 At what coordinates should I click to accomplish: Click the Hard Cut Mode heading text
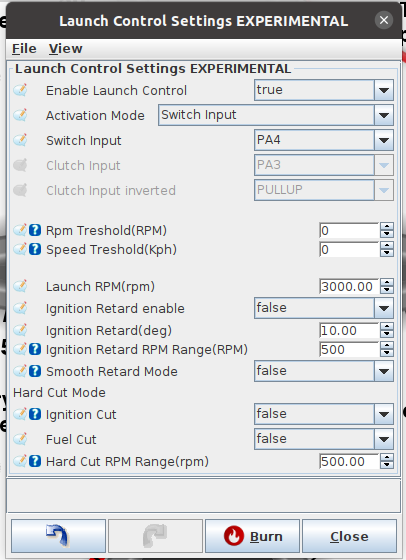pyautogui.click(x=59, y=392)
